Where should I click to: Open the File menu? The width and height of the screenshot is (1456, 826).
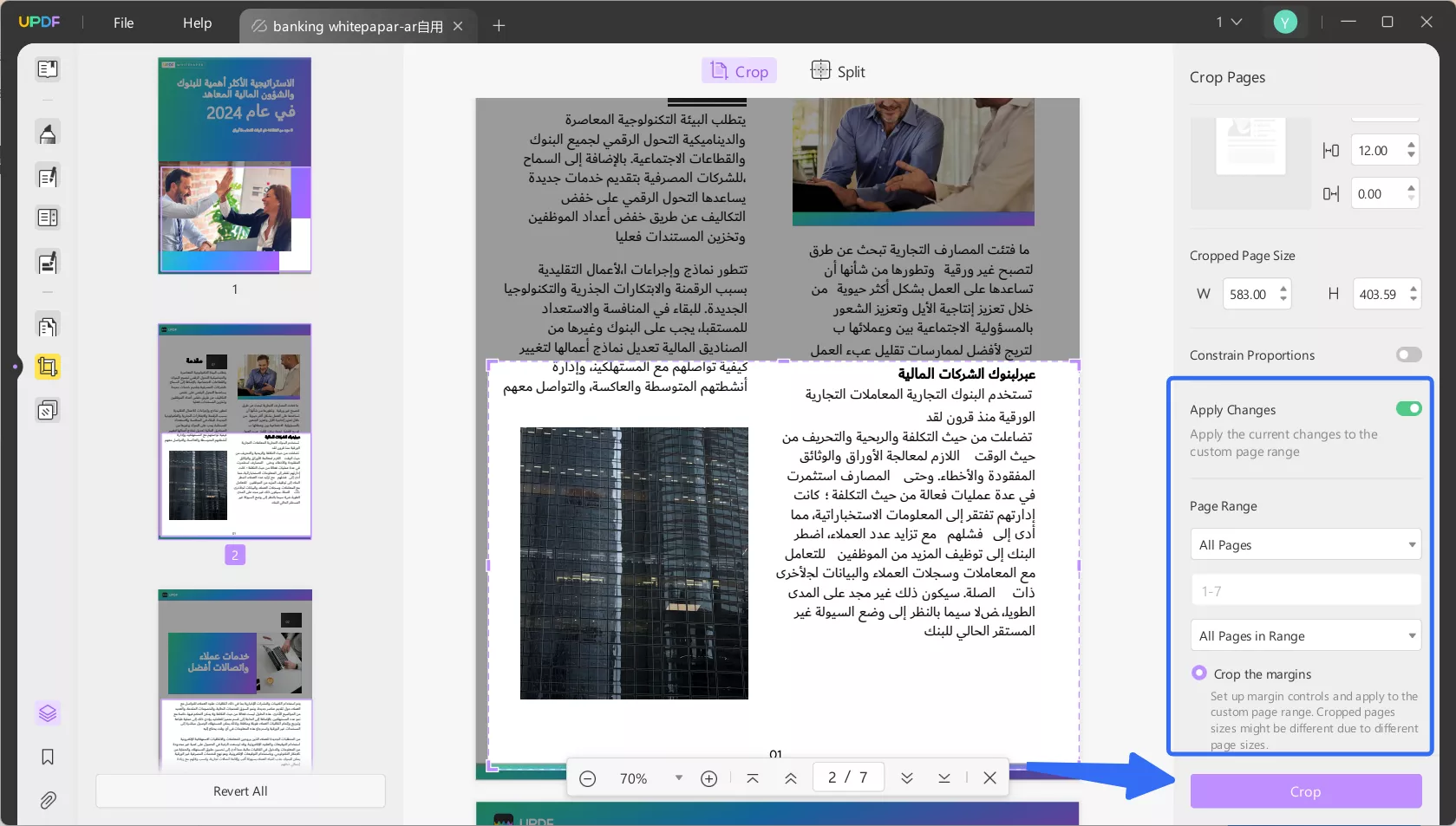122,23
